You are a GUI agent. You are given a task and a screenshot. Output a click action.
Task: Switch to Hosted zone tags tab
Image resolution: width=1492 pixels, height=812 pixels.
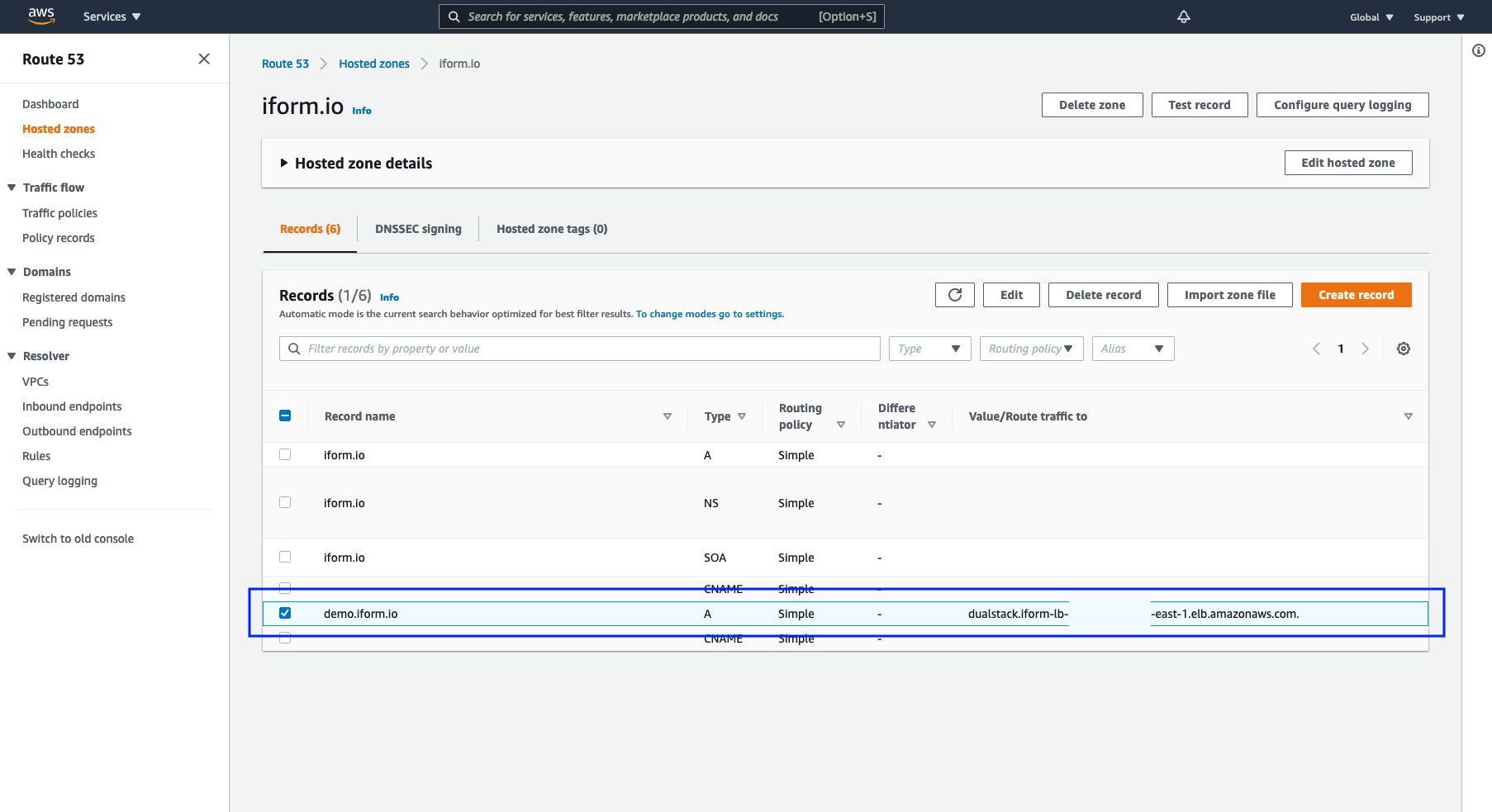[552, 229]
